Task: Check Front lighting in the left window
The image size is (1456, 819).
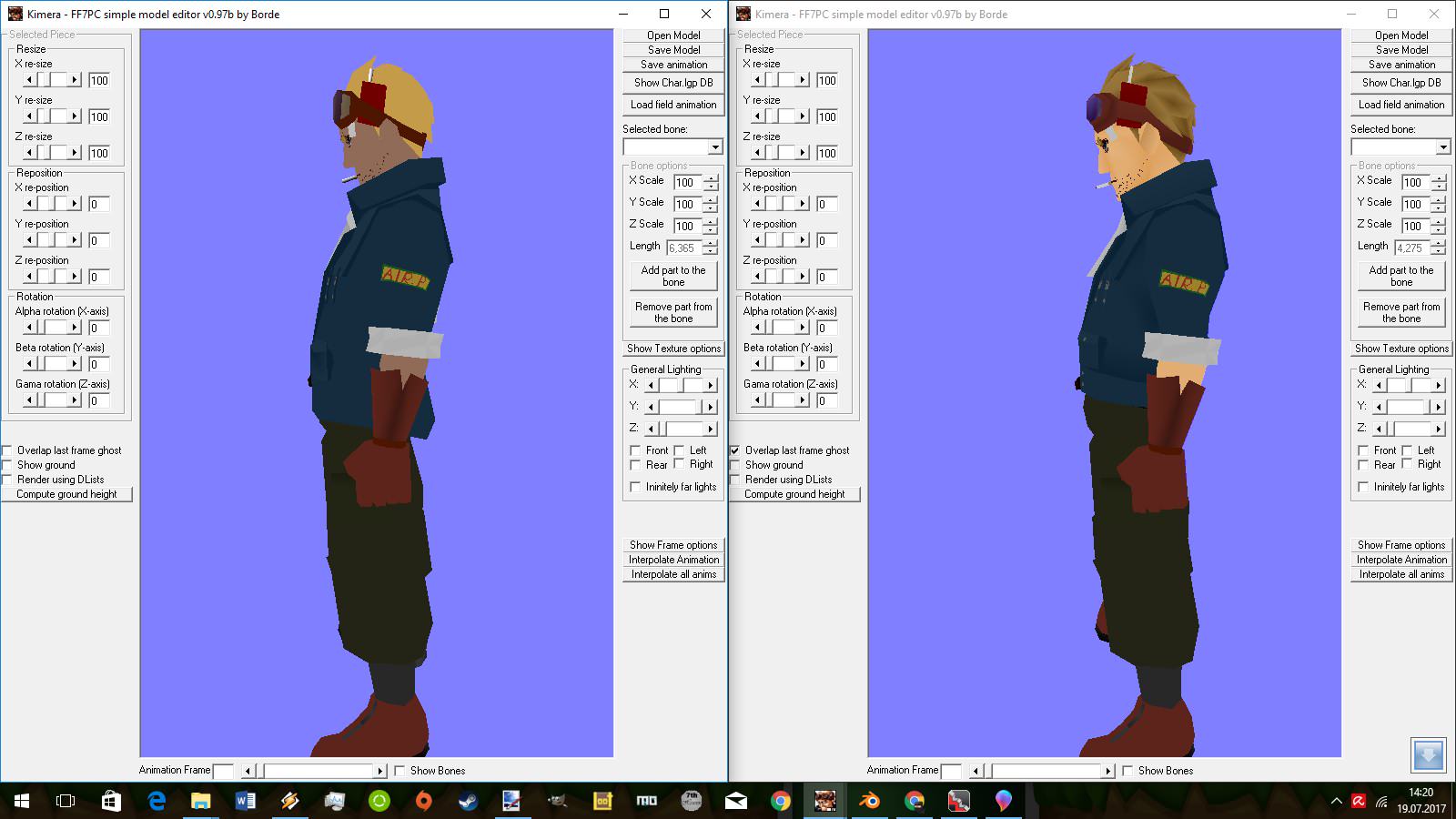Action: [635, 450]
